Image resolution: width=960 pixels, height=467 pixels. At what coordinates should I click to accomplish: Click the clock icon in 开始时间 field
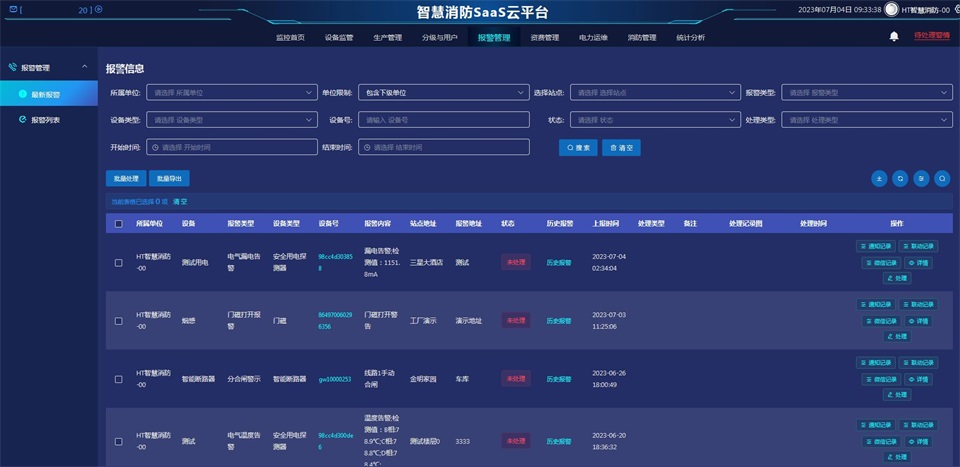tap(156, 148)
